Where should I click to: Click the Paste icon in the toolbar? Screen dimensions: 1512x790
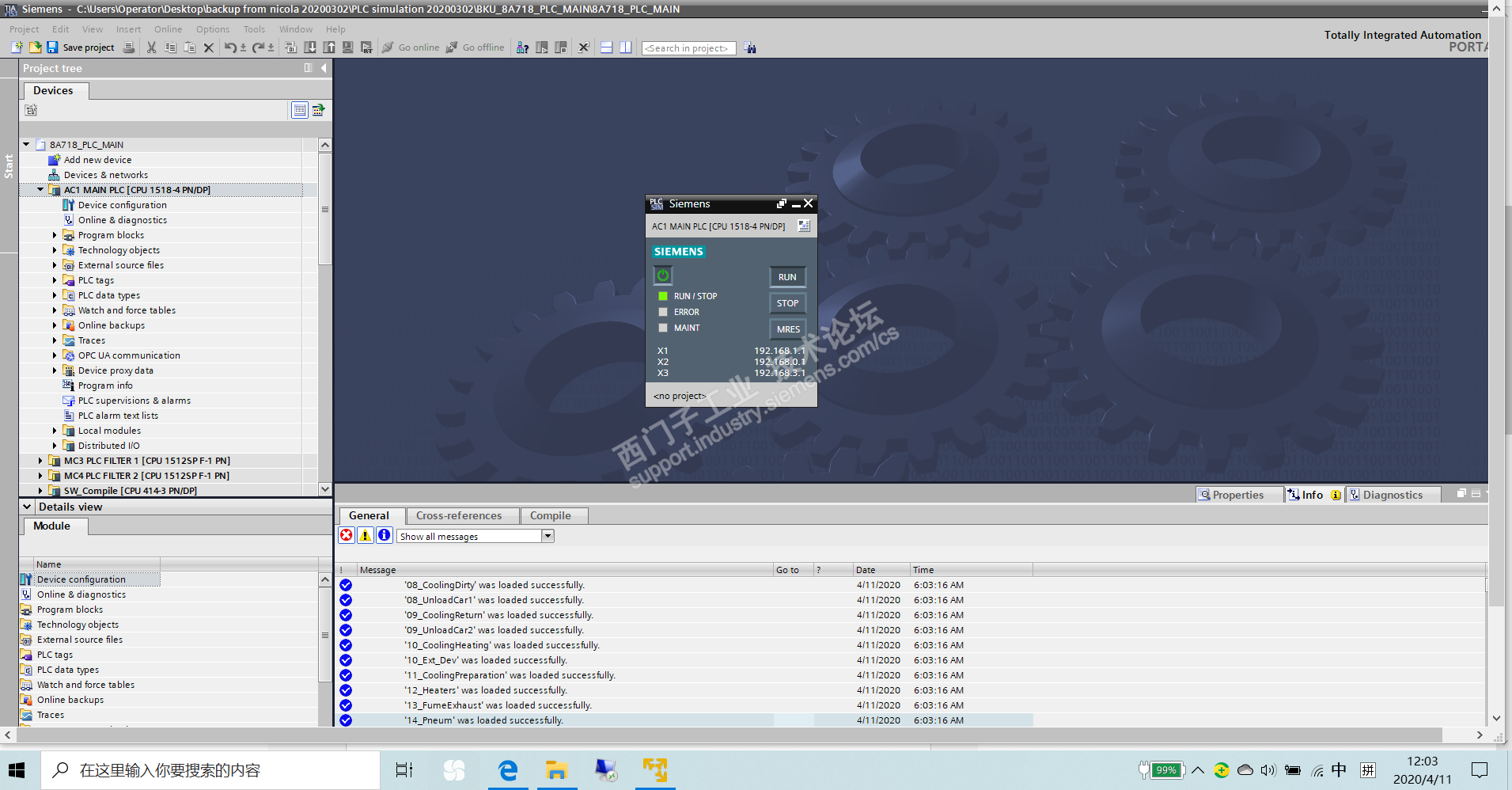tap(189, 47)
